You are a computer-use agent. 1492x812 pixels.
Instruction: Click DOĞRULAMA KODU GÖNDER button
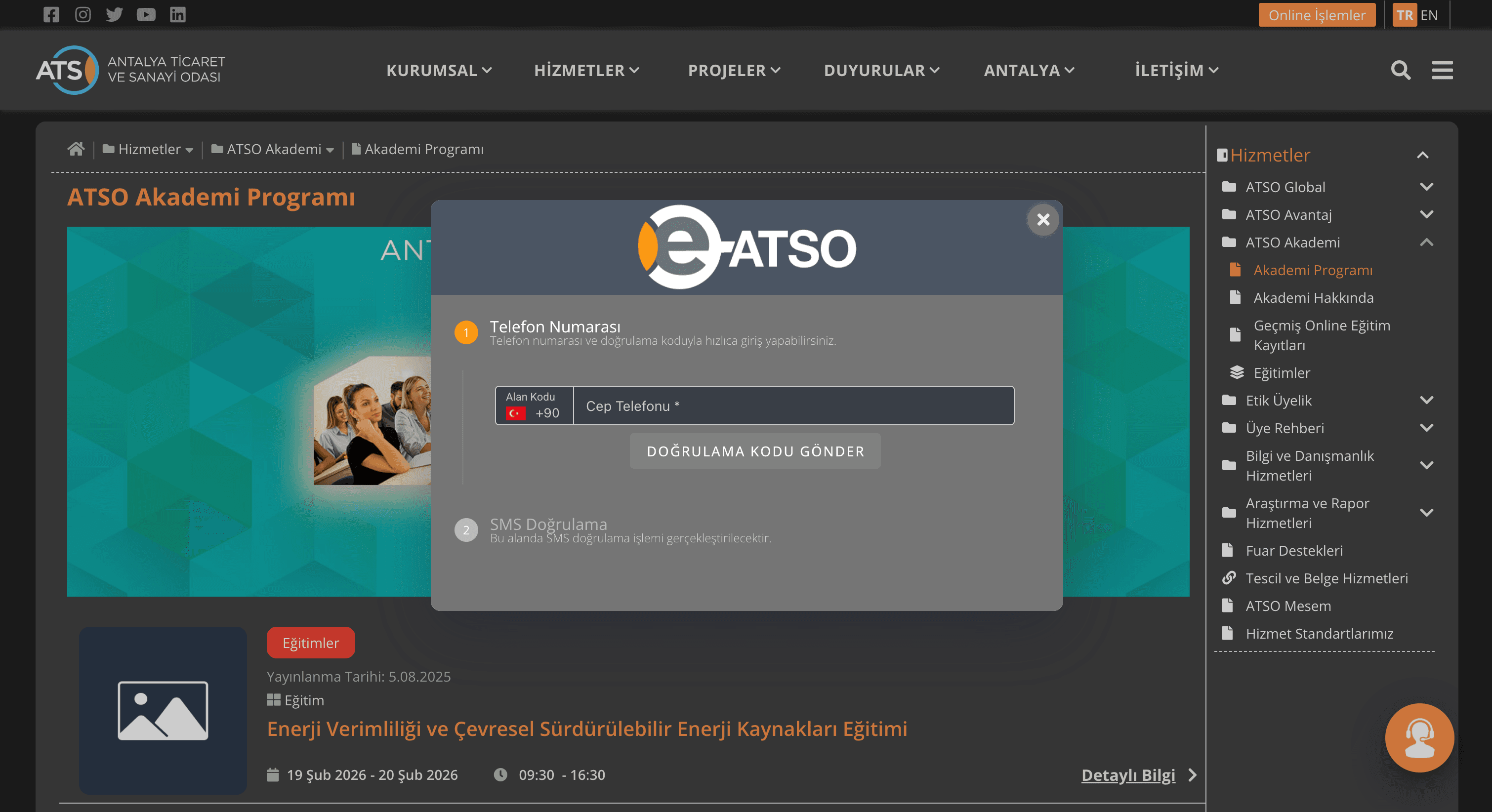coord(755,451)
